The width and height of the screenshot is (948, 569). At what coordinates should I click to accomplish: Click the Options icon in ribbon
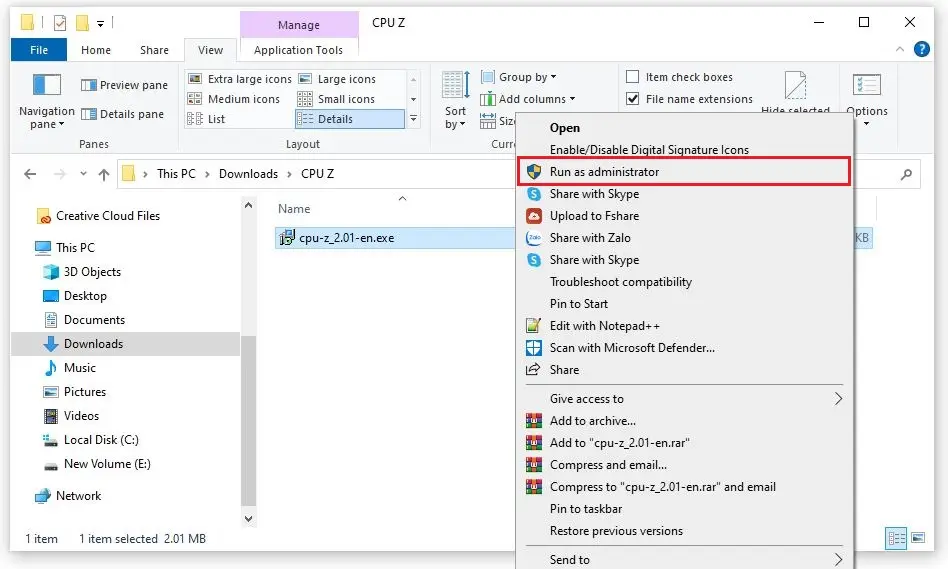(x=866, y=88)
